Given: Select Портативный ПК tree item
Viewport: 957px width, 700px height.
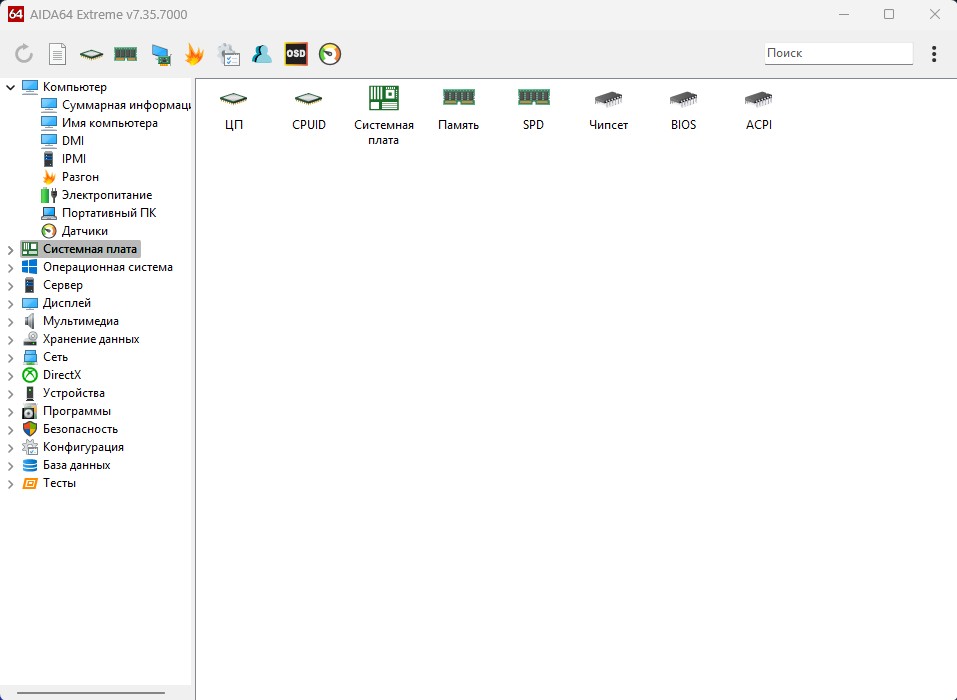Looking at the screenshot, I should click(98, 213).
